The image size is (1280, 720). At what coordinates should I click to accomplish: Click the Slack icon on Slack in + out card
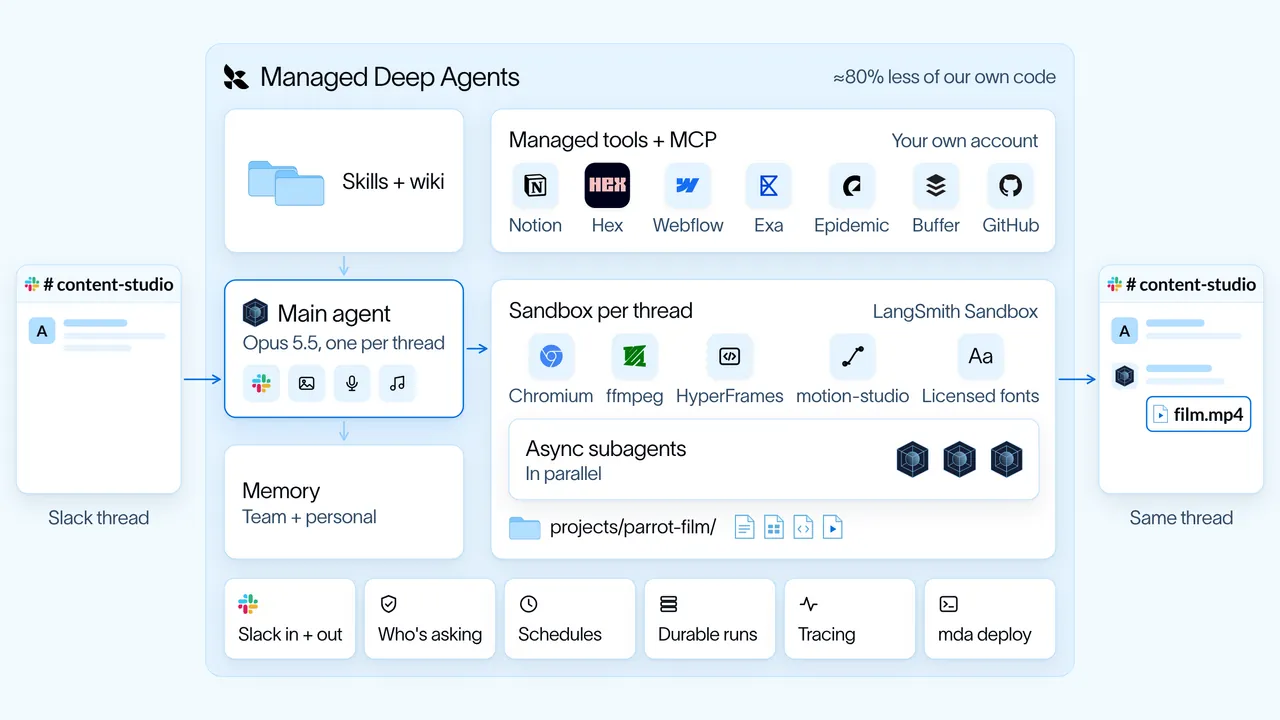[x=248, y=604]
